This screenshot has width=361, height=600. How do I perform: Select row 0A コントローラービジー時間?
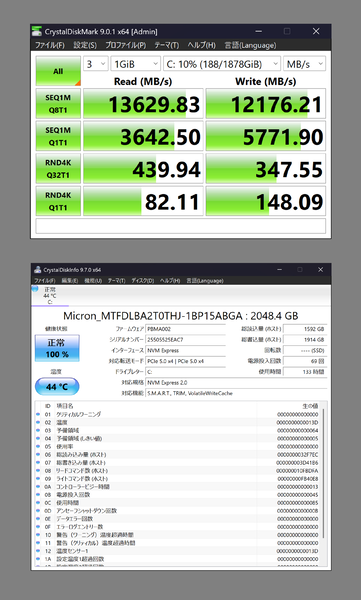coord(178,486)
